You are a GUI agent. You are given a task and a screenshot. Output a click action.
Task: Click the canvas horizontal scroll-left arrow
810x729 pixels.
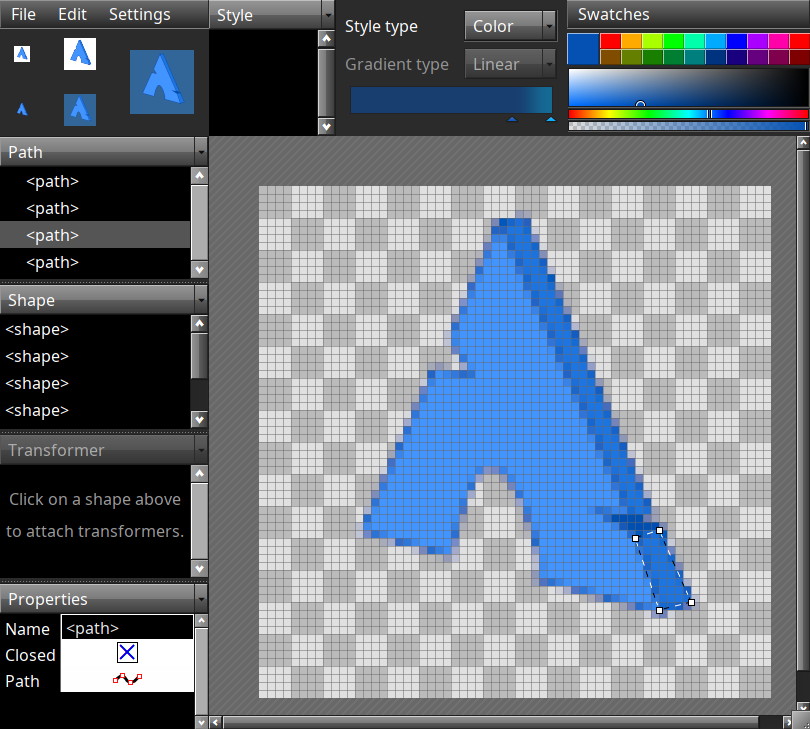[216, 722]
